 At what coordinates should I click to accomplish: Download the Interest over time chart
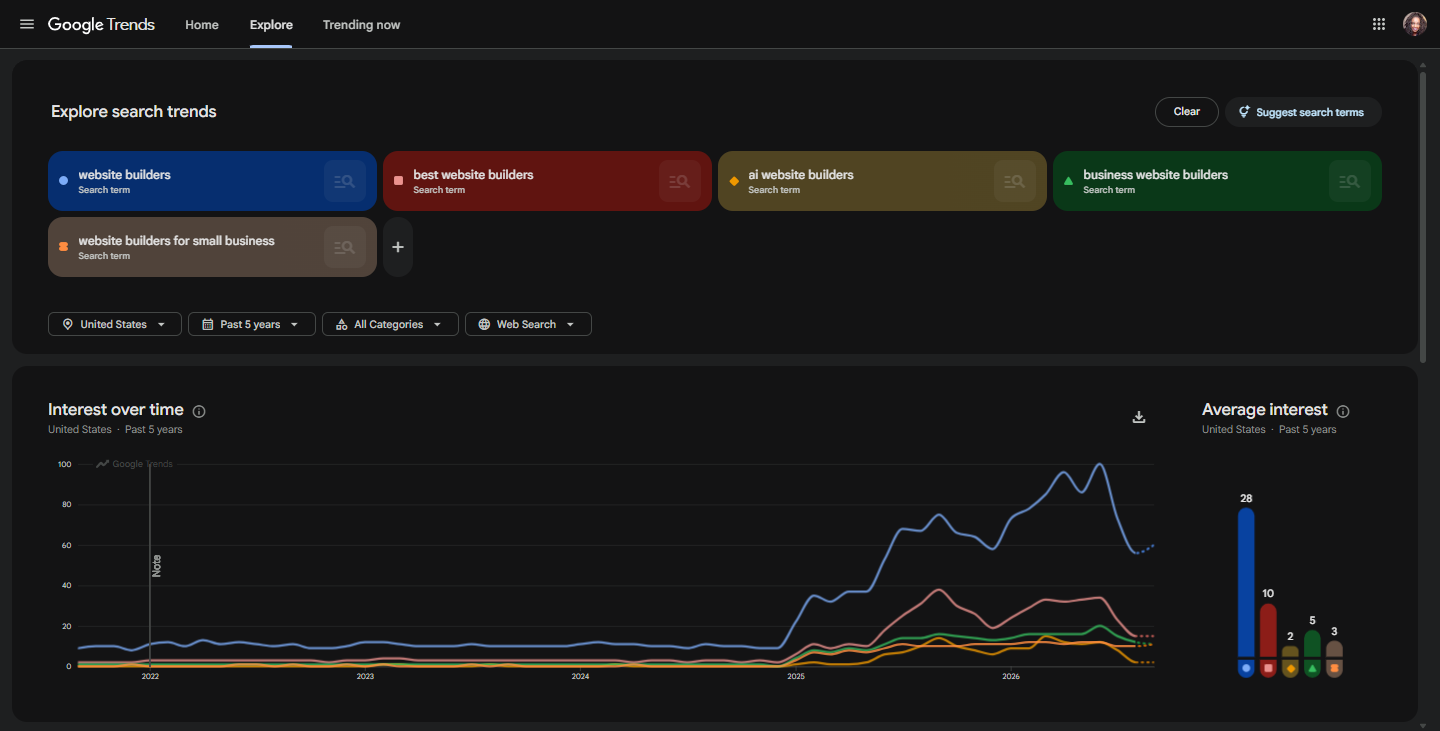tap(1138, 417)
